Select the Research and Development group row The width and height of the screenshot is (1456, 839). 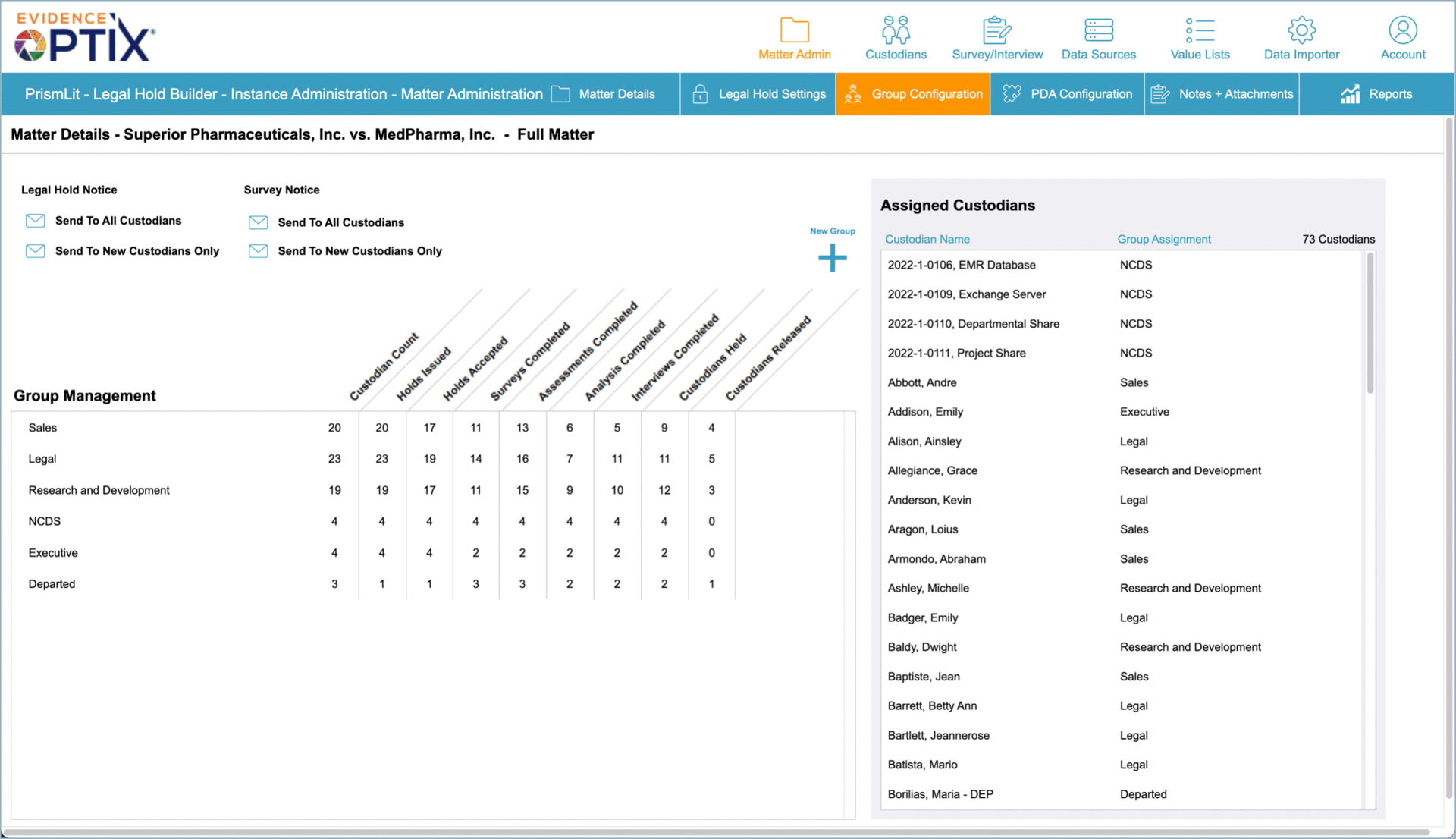point(99,491)
